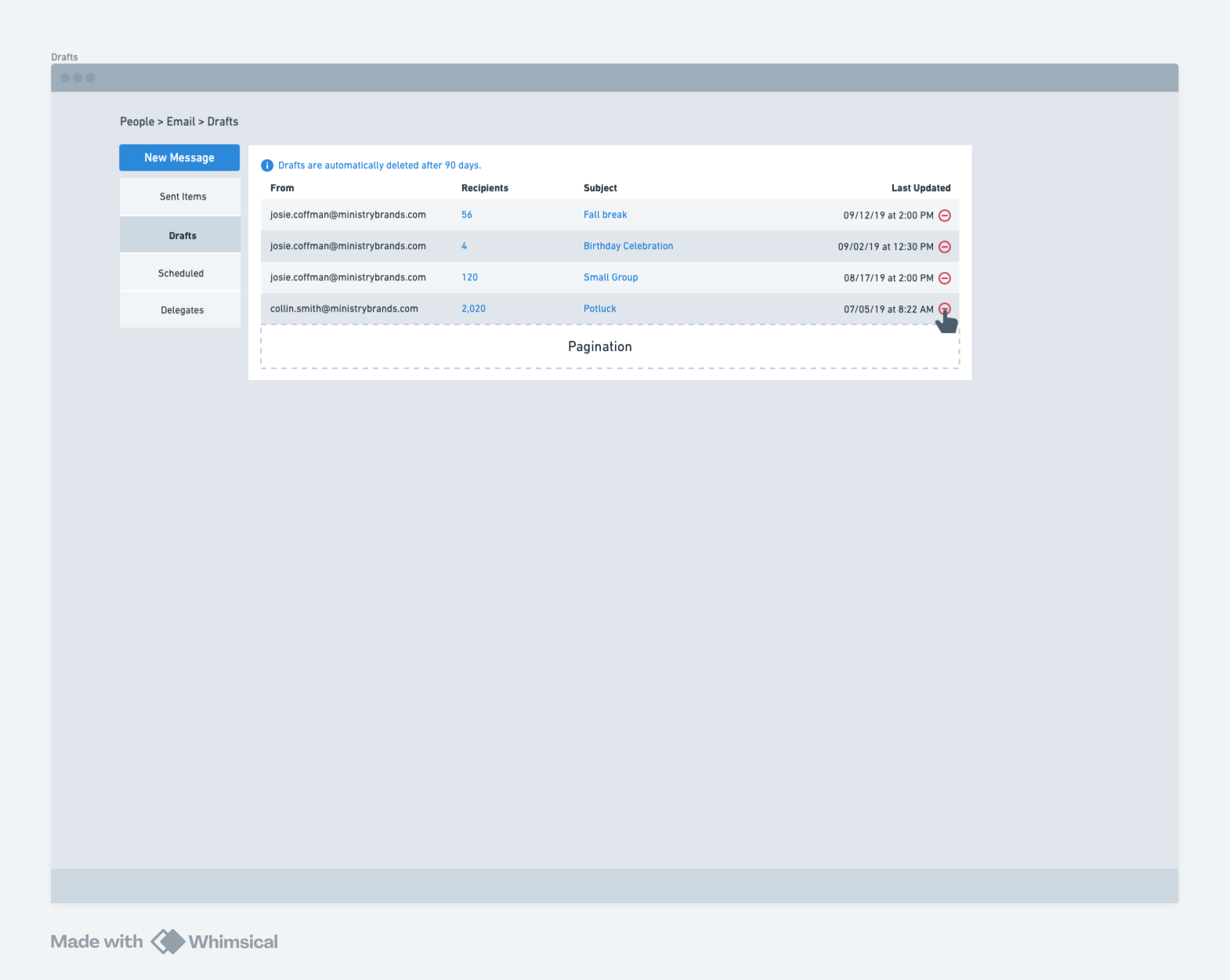Navigate to Email in the breadcrumb
This screenshot has width=1230, height=980.
tap(181, 121)
